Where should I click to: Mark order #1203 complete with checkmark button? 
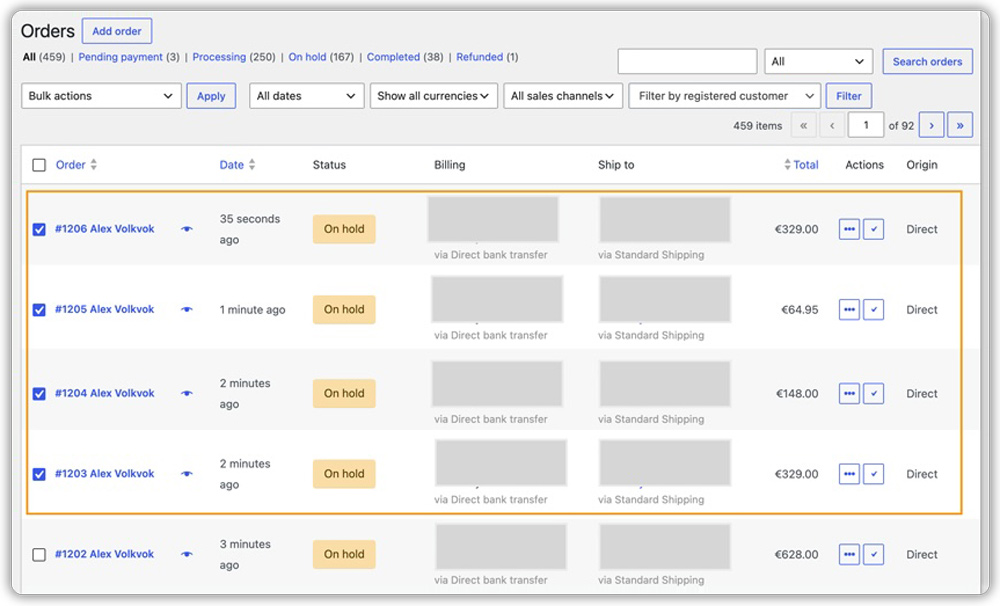pos(874,474)
